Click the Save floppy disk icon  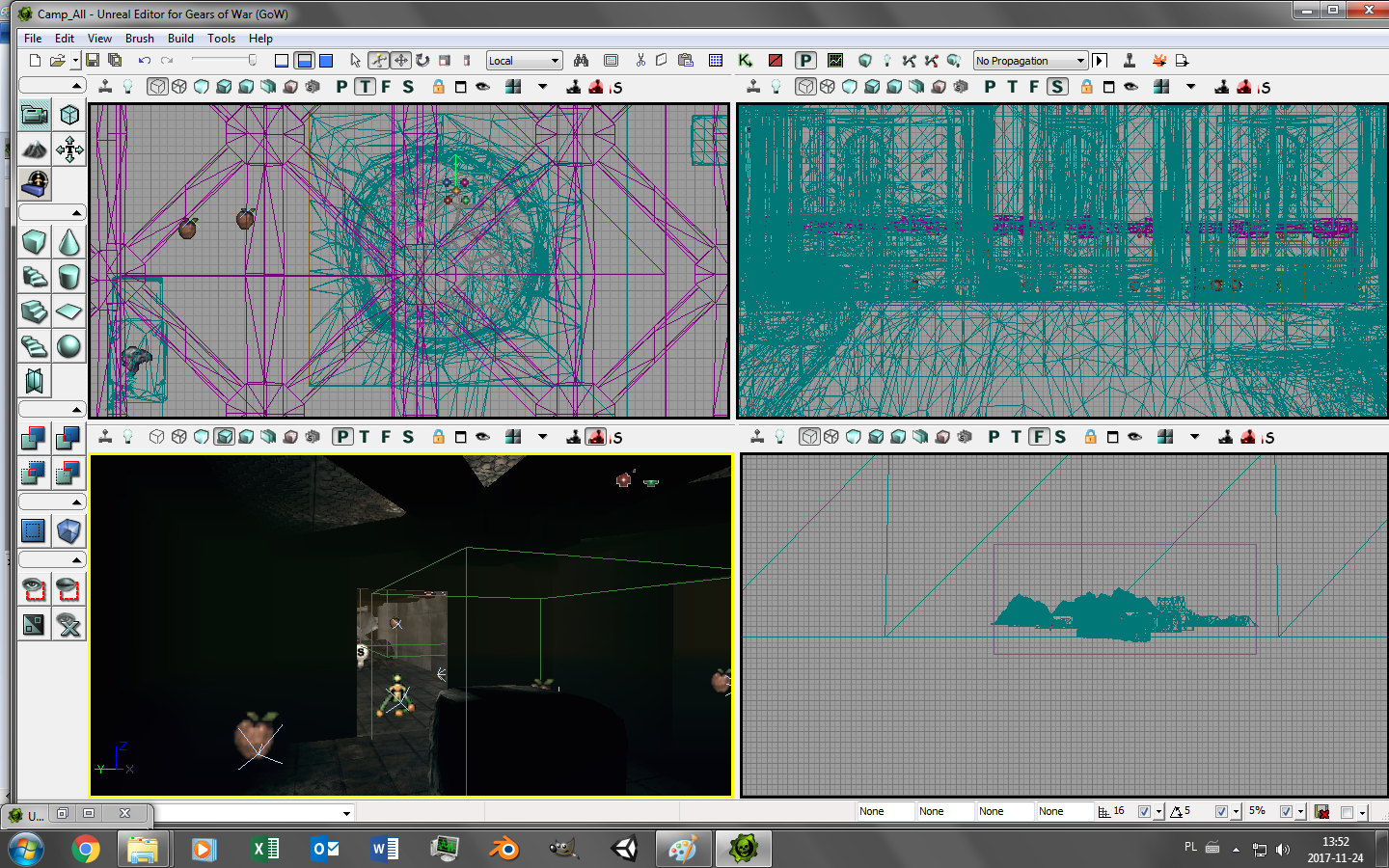[93, 60]
